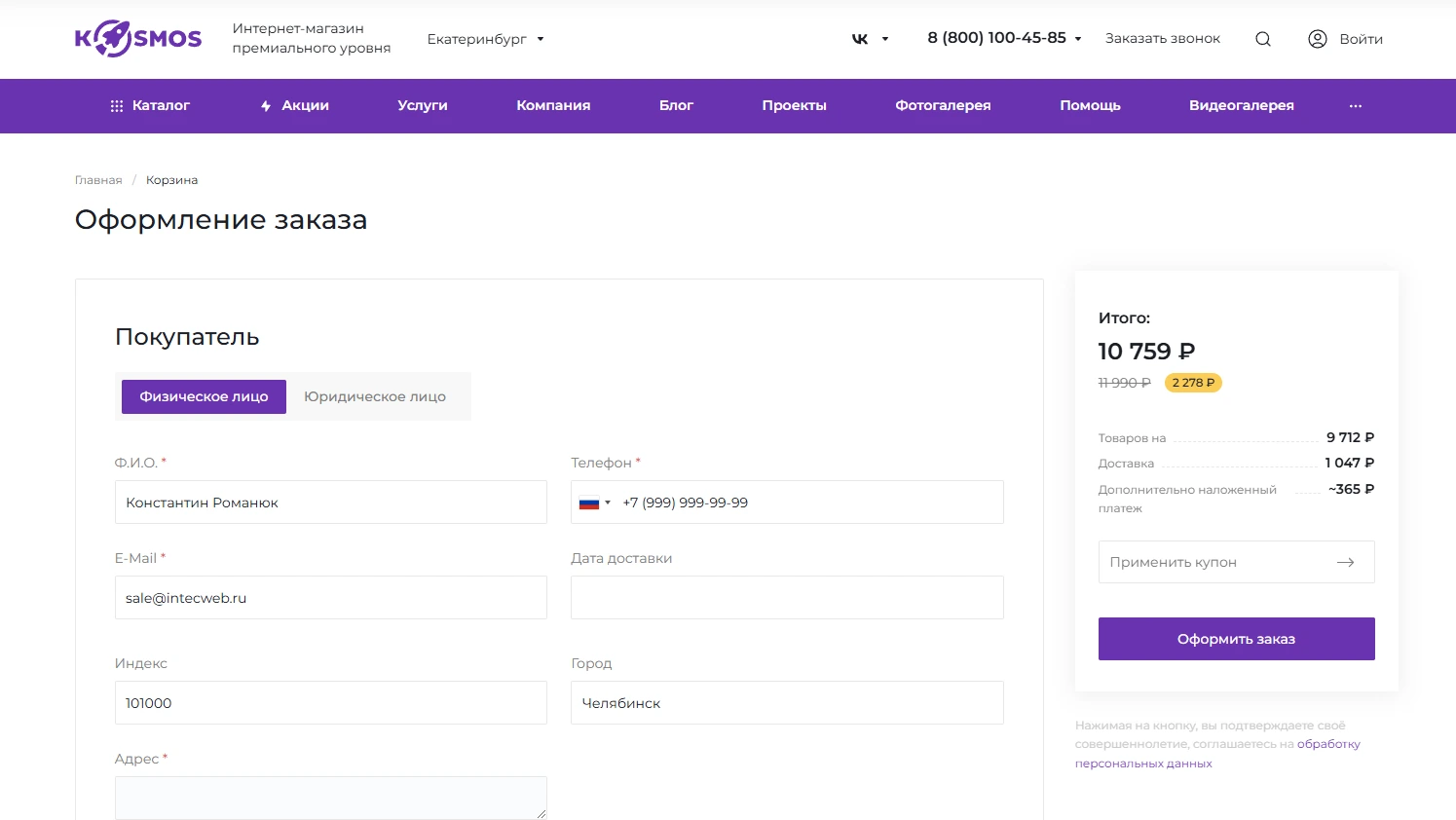This screenshot has width=1456, height=820.
Task: Expand the Екатеринбург city selector
Action: pyautogui.click(x=485, y=39)
